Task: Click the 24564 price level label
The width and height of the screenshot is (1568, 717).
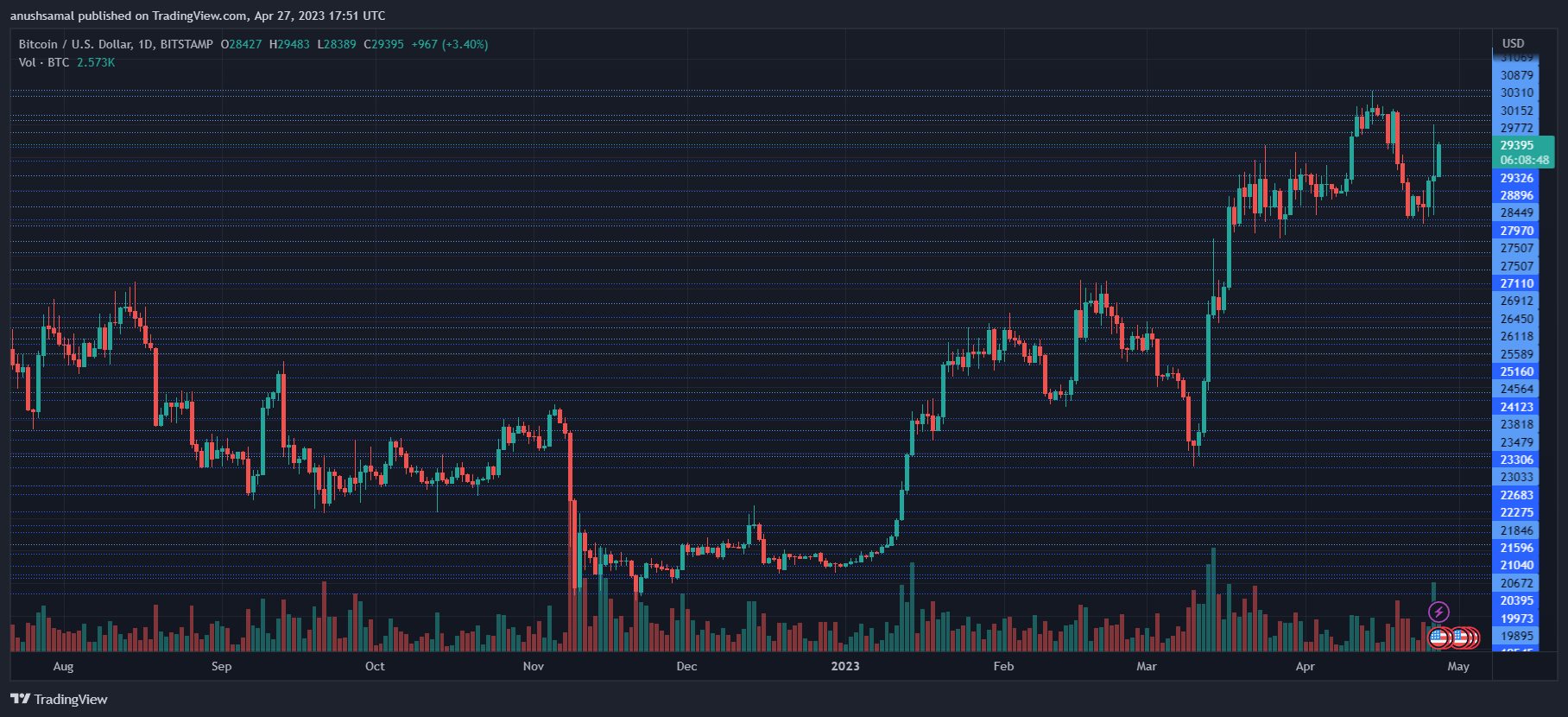Action: [1516, 389]
